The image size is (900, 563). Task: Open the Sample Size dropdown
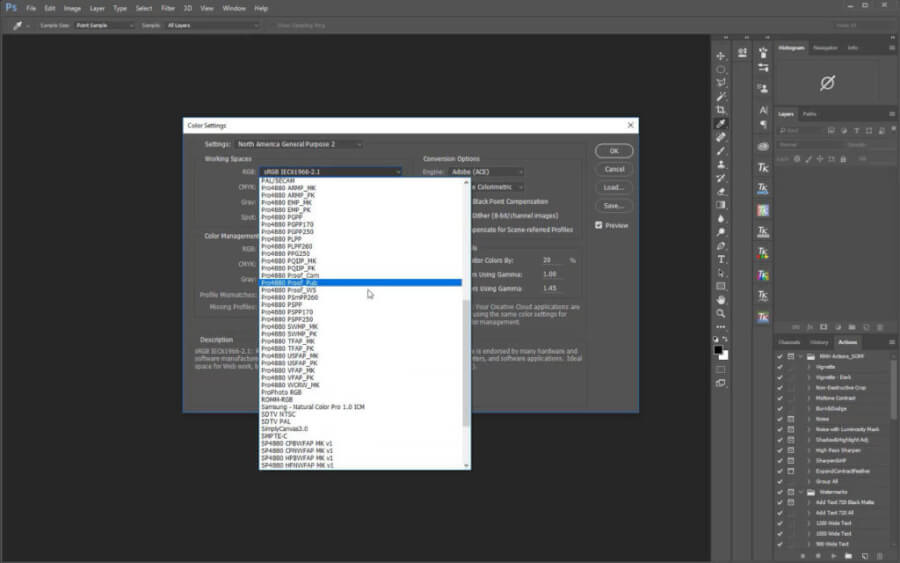(x=104, y=25)
